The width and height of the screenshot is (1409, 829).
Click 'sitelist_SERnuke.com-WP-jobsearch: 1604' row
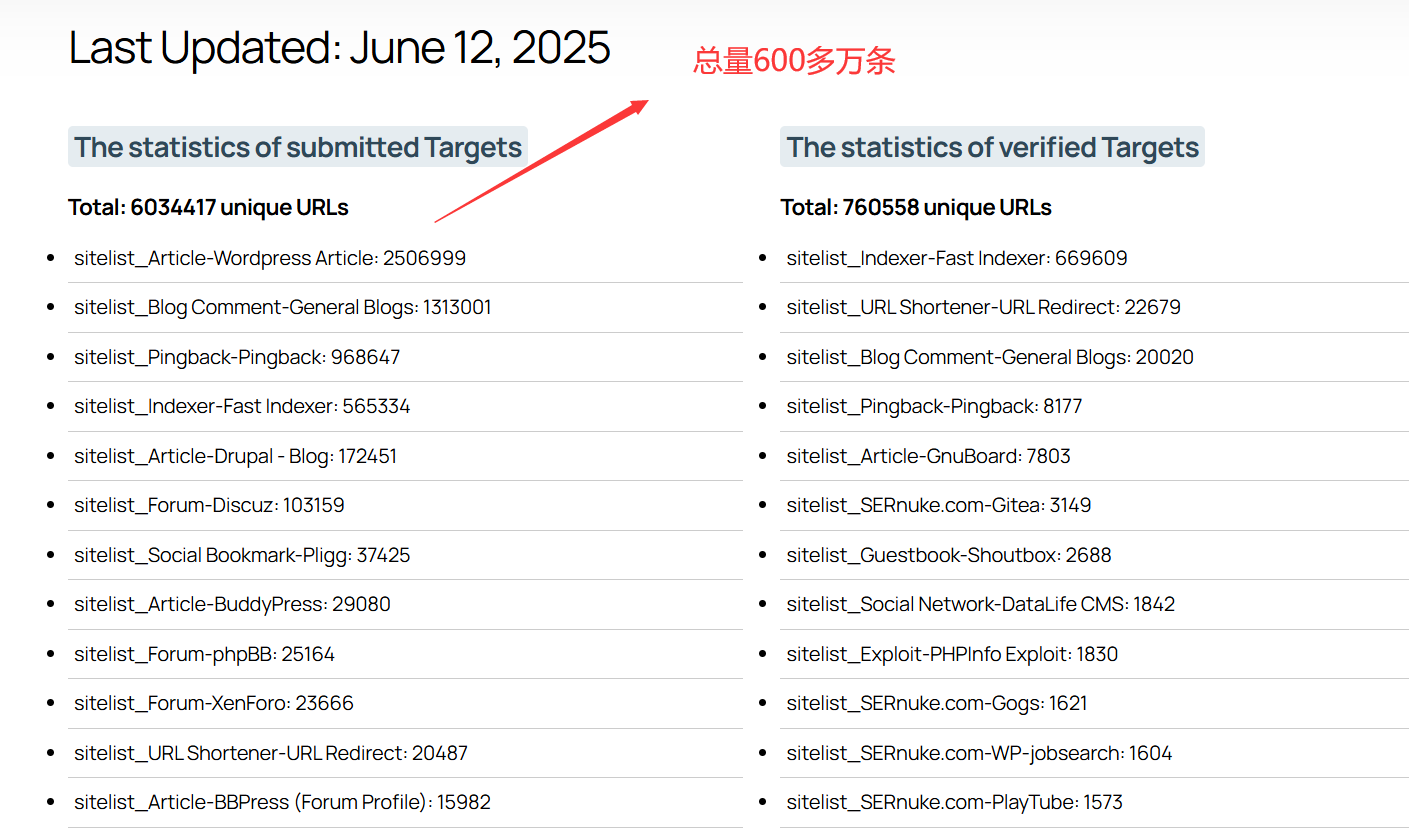[x=1094, y=753]
